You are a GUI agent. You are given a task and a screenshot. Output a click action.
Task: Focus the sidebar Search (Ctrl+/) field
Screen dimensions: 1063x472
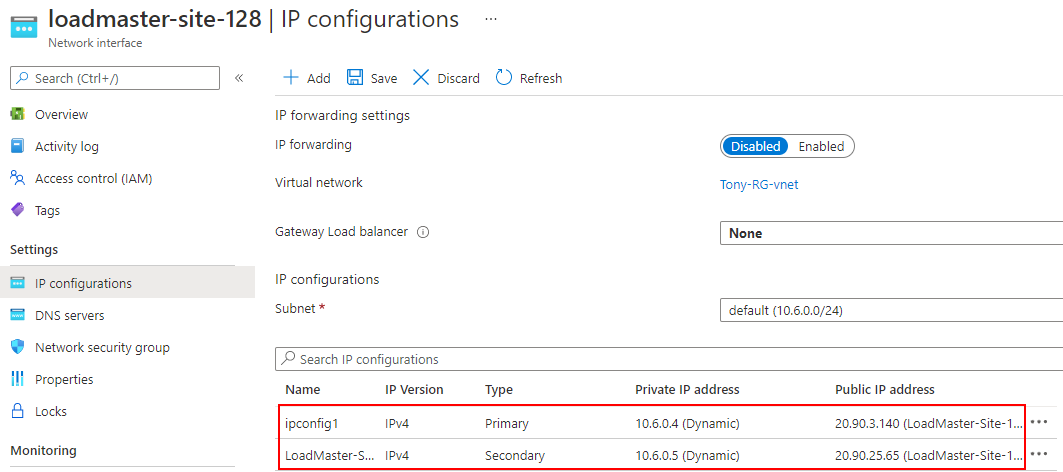(115, 78)
